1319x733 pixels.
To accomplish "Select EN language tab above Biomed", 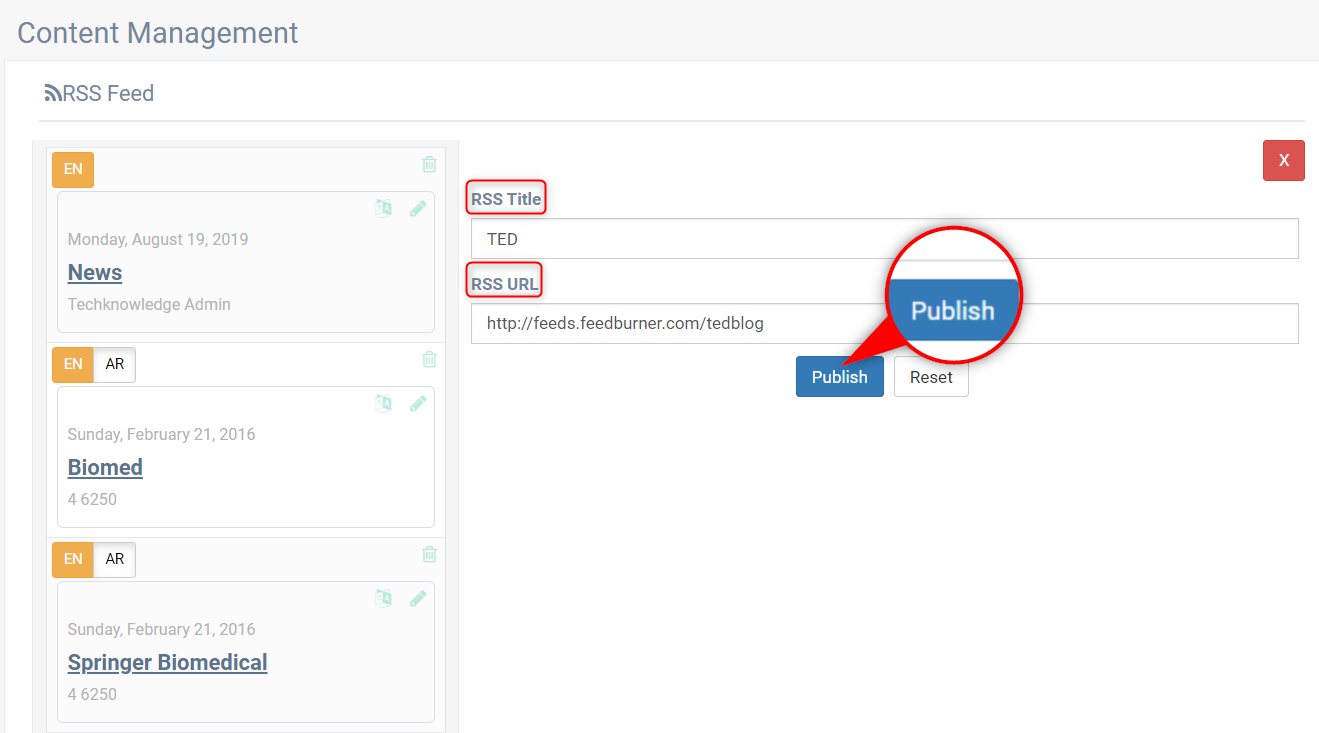I will tap(73, 364).
